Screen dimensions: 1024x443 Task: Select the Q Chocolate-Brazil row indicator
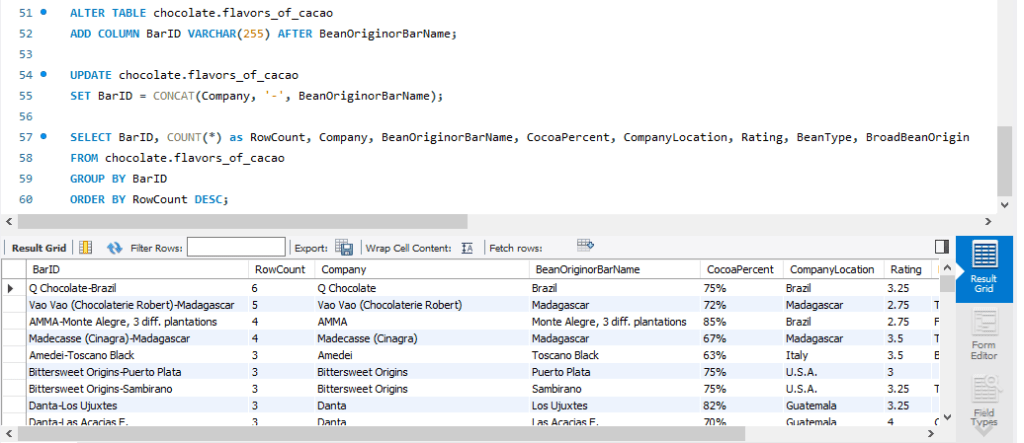(12, 288)
